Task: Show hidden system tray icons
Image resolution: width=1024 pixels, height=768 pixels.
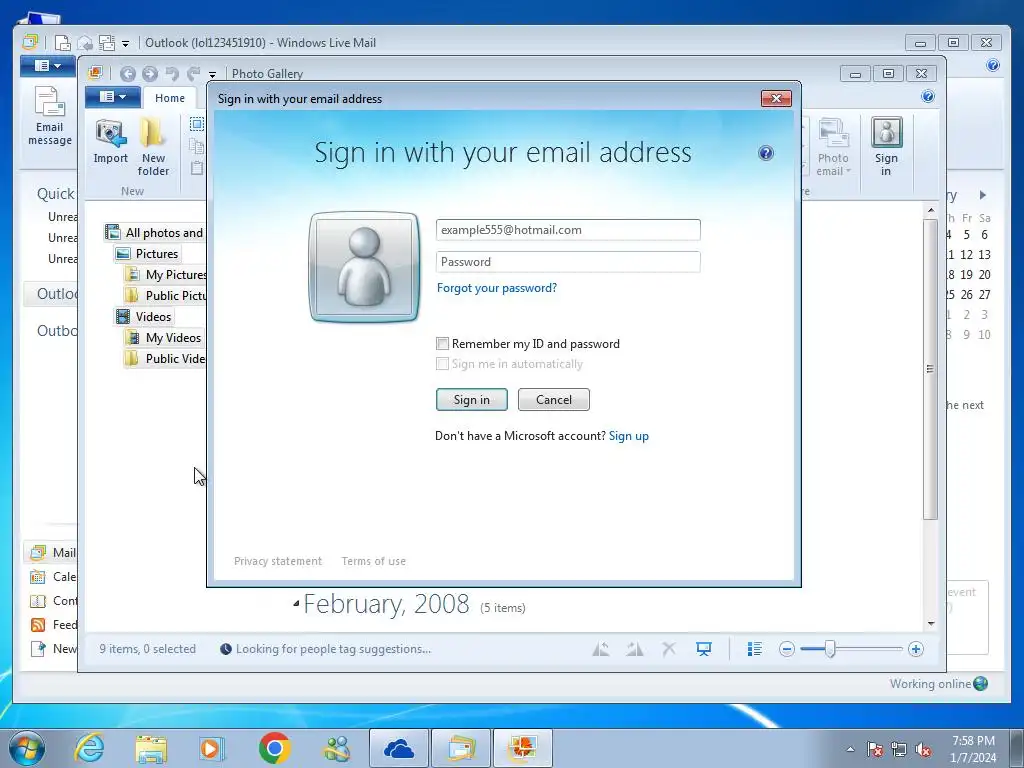Action: coord(850,749)
